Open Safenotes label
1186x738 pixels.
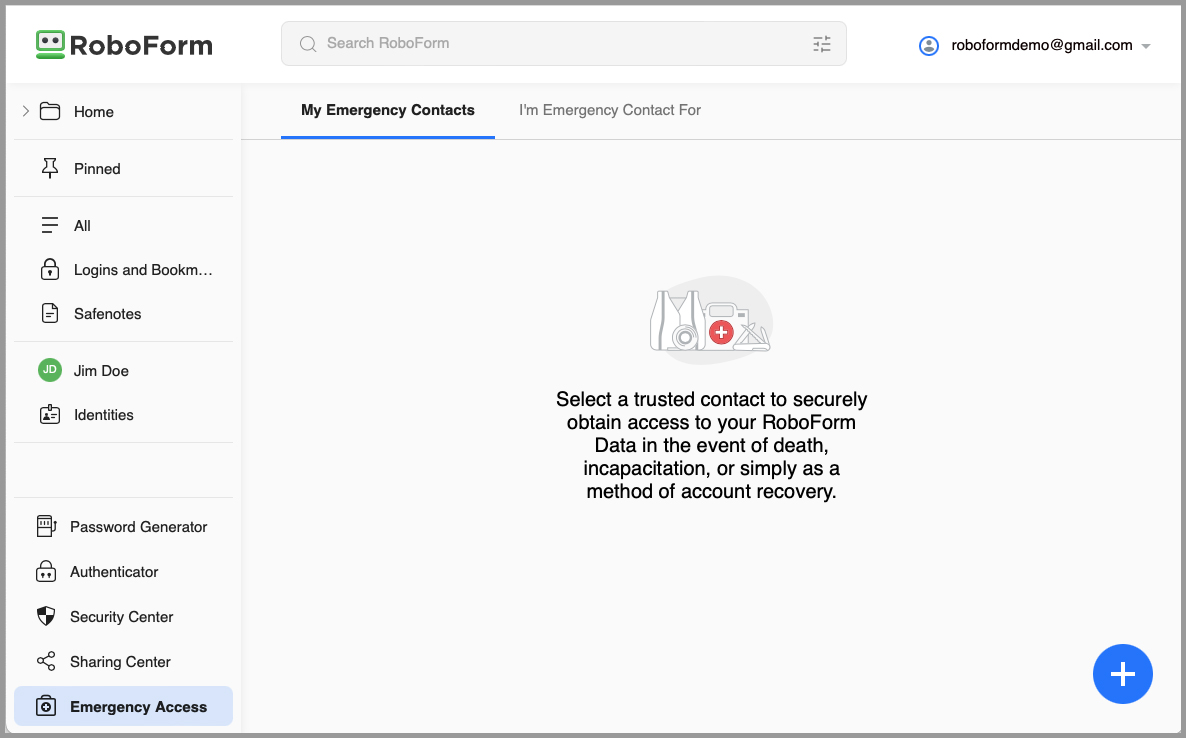point(107,314)
